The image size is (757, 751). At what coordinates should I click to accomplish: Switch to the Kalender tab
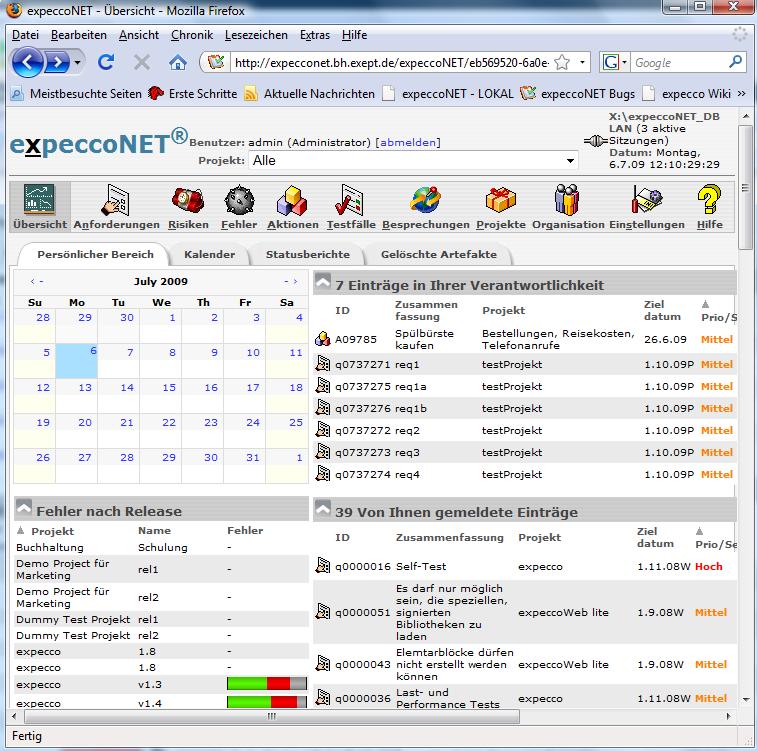pyautogui.click(x=209, y=254)
